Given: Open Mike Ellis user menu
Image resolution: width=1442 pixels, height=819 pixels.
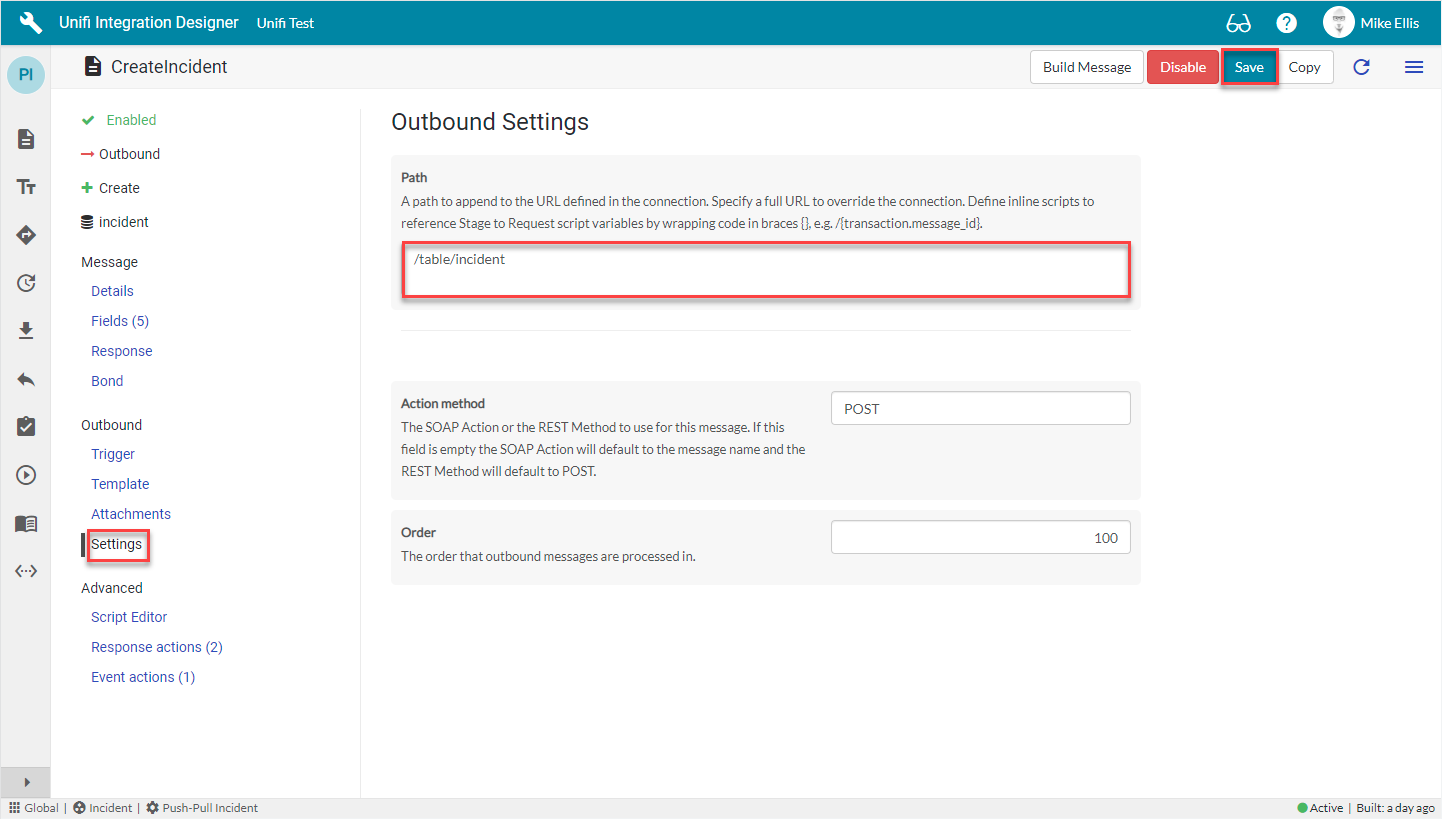Looking at the screenshot, I should point(1370,23).
